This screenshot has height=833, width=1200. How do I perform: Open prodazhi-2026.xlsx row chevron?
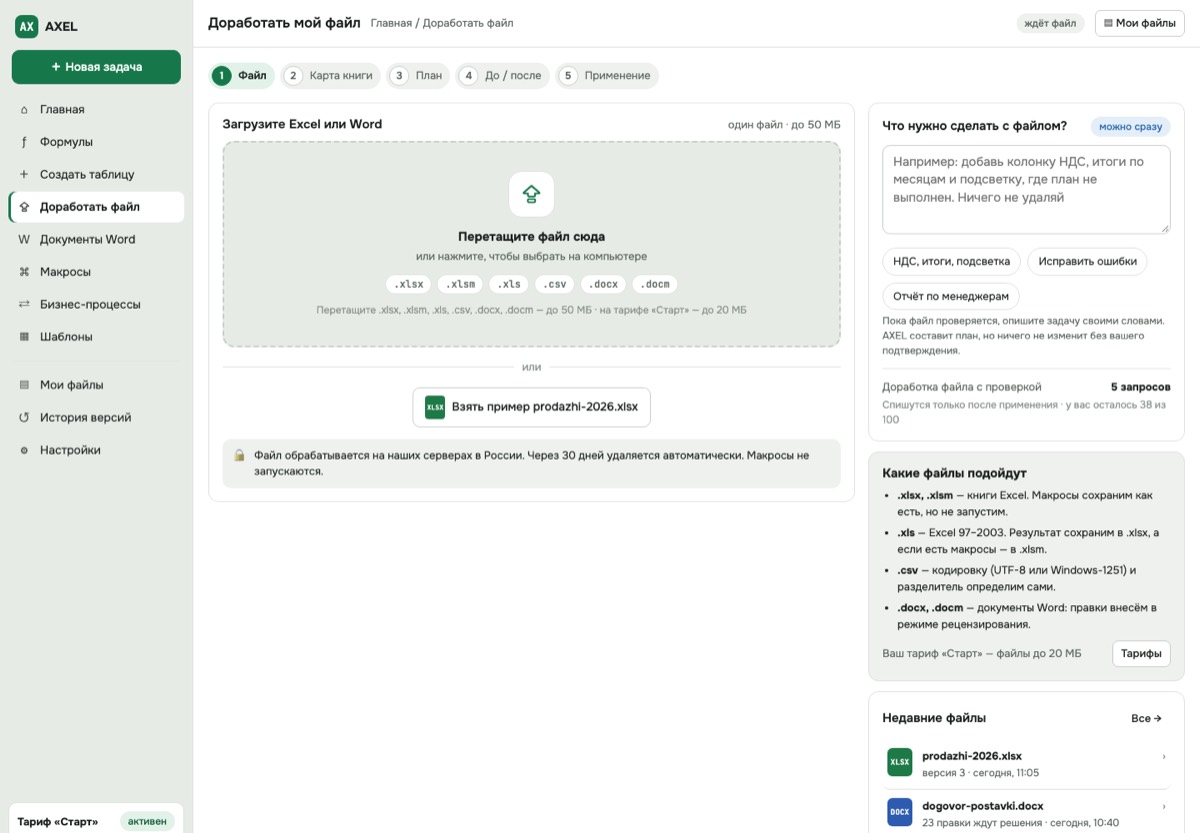coord(1164,756)
